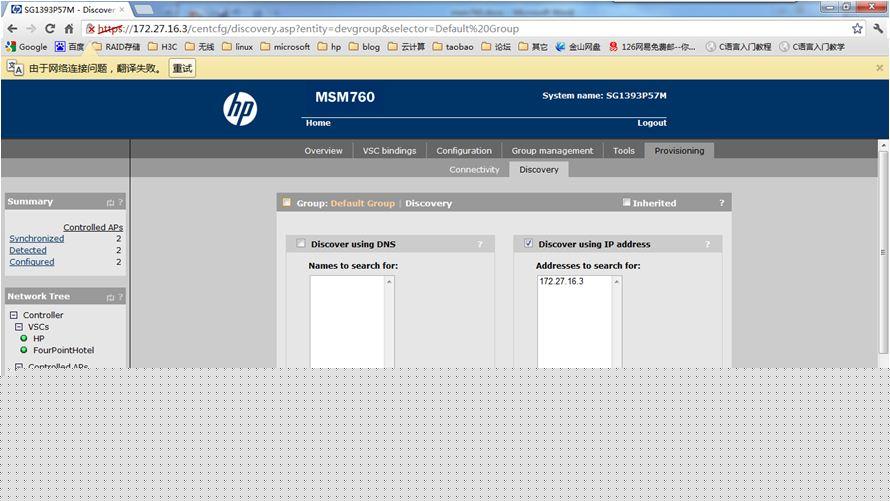This screenshot has height=501, width=890.
Task: Open blog bookmark folder
Action: tap(364, 47)
